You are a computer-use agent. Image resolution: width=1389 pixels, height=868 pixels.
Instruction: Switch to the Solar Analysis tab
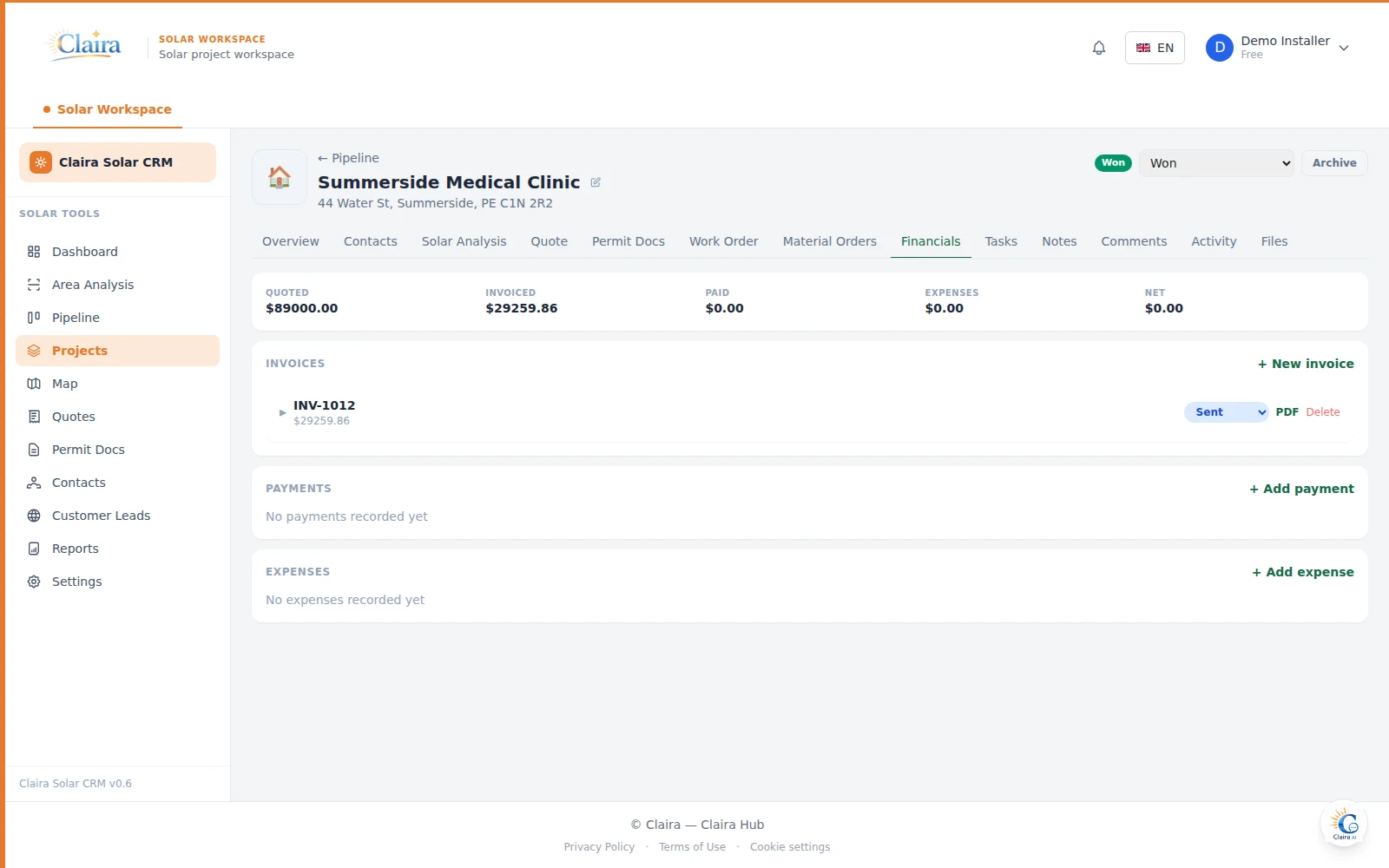(464, 241)
